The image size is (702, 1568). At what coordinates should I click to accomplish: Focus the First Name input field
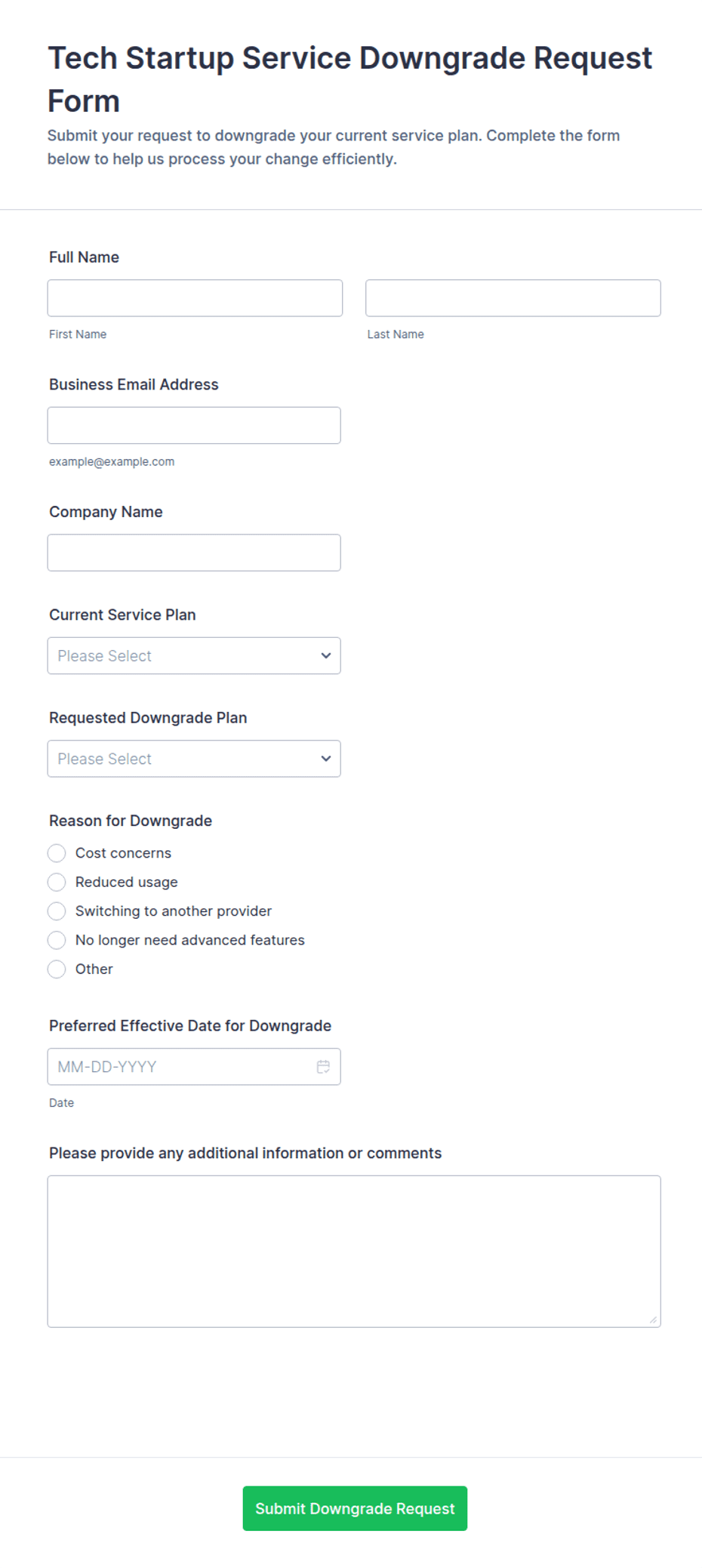click(195, 297)
